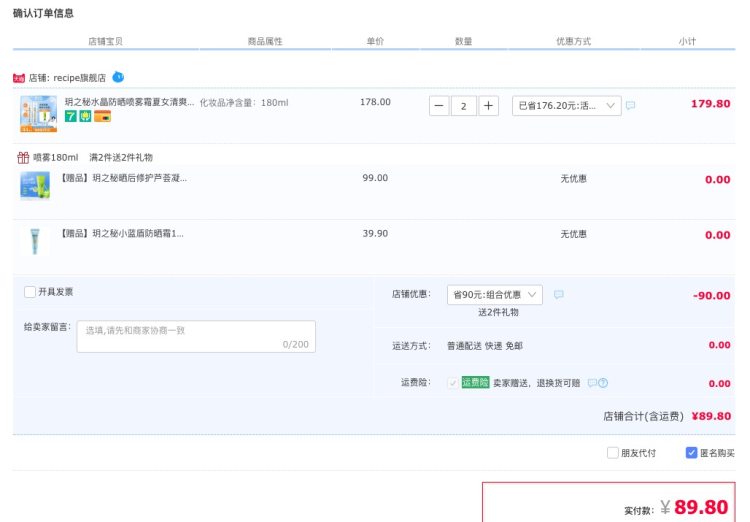Click the subtotal value 179.80
The width and height of the screenshot is (750, 522).
[711, 104]
